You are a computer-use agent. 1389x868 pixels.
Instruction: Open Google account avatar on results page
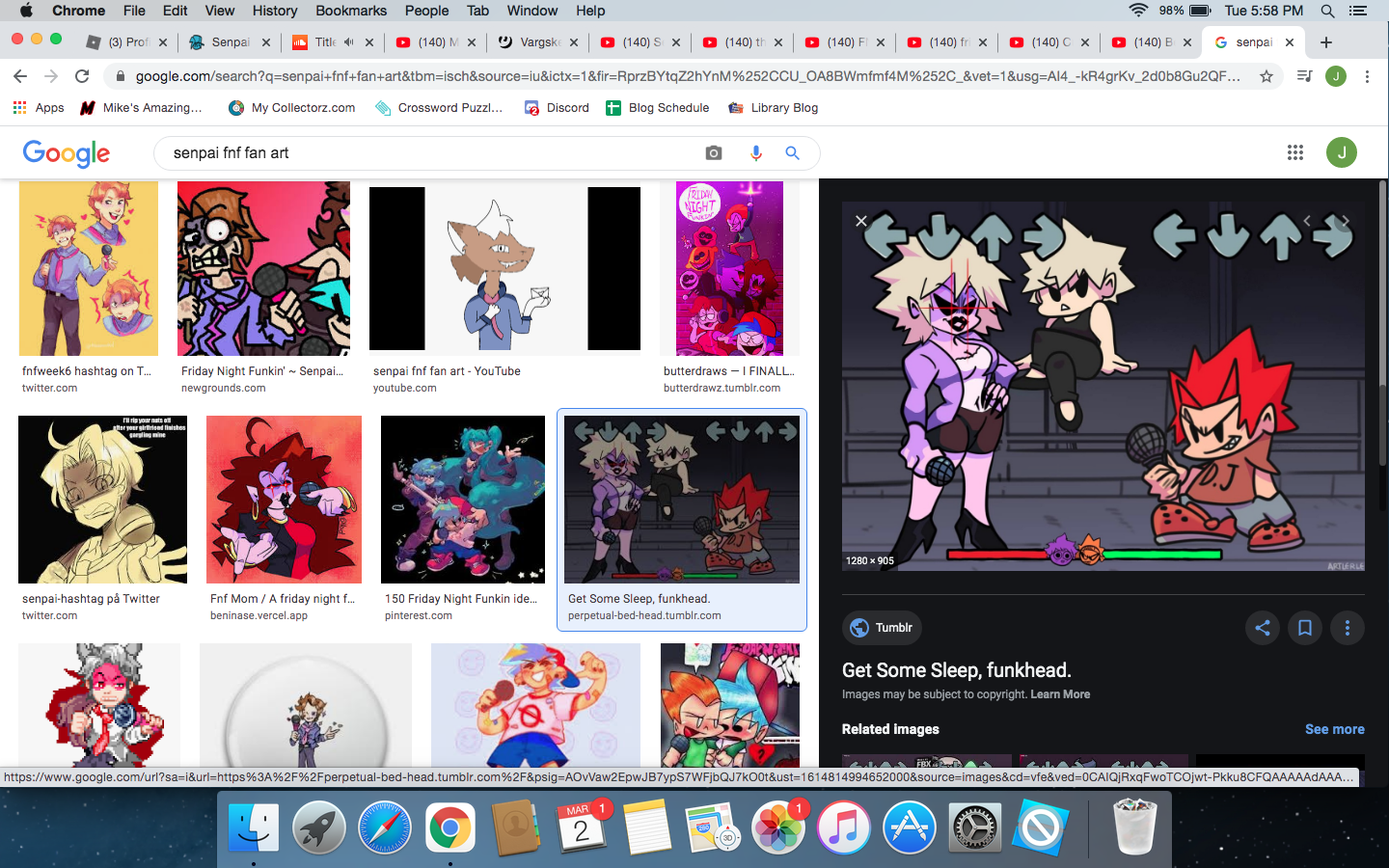pos(1342,152)
